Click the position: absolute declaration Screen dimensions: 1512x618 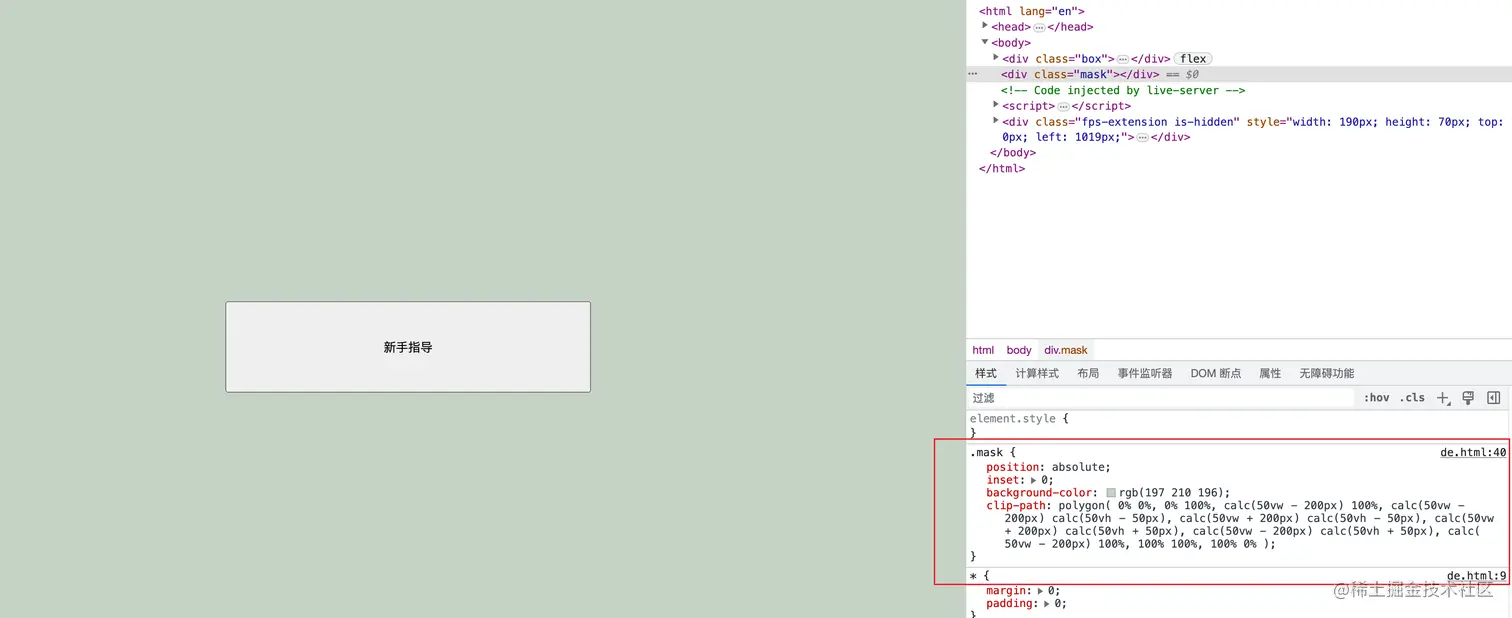[1048, 467]
